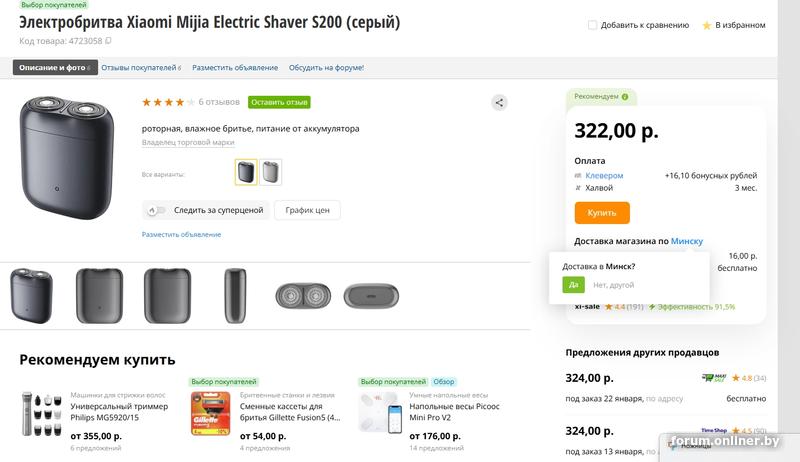Tick Добавить к сравнению checkbox
Image resolution: width=800 pixels, height=462 pixels.
coord(593,25)
